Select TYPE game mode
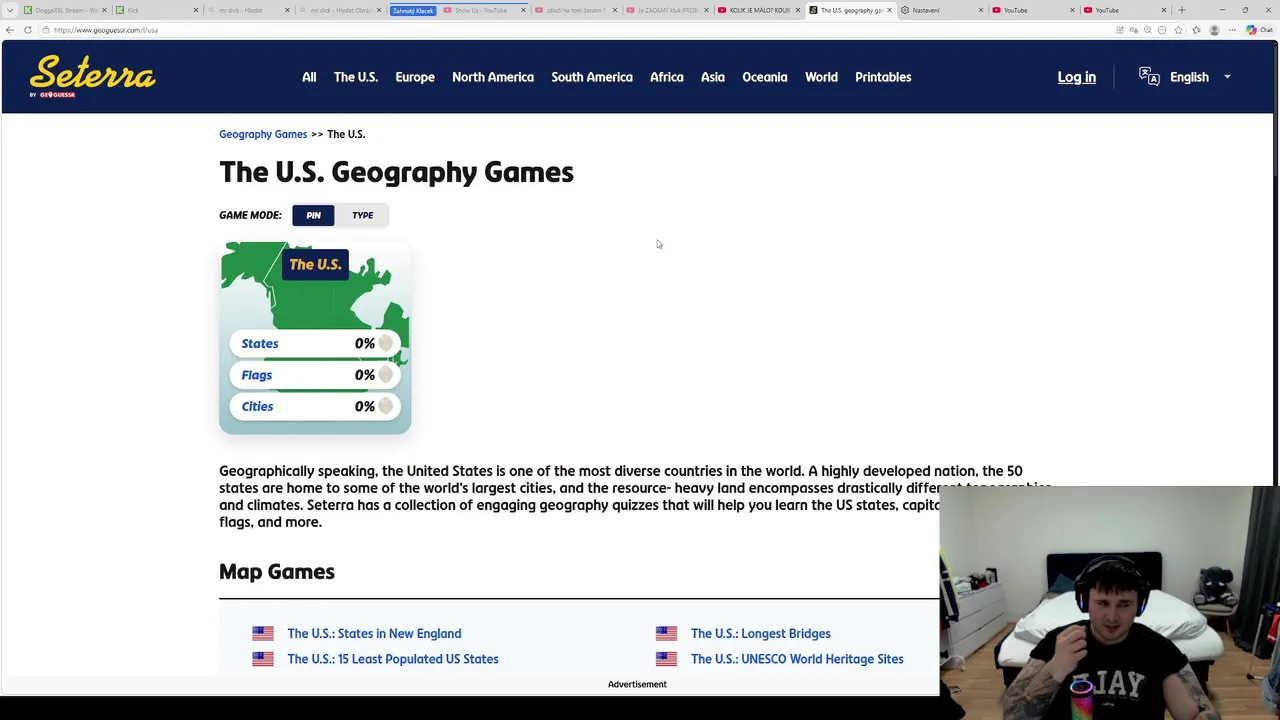 pyautogui.click(x=363, y=215)
